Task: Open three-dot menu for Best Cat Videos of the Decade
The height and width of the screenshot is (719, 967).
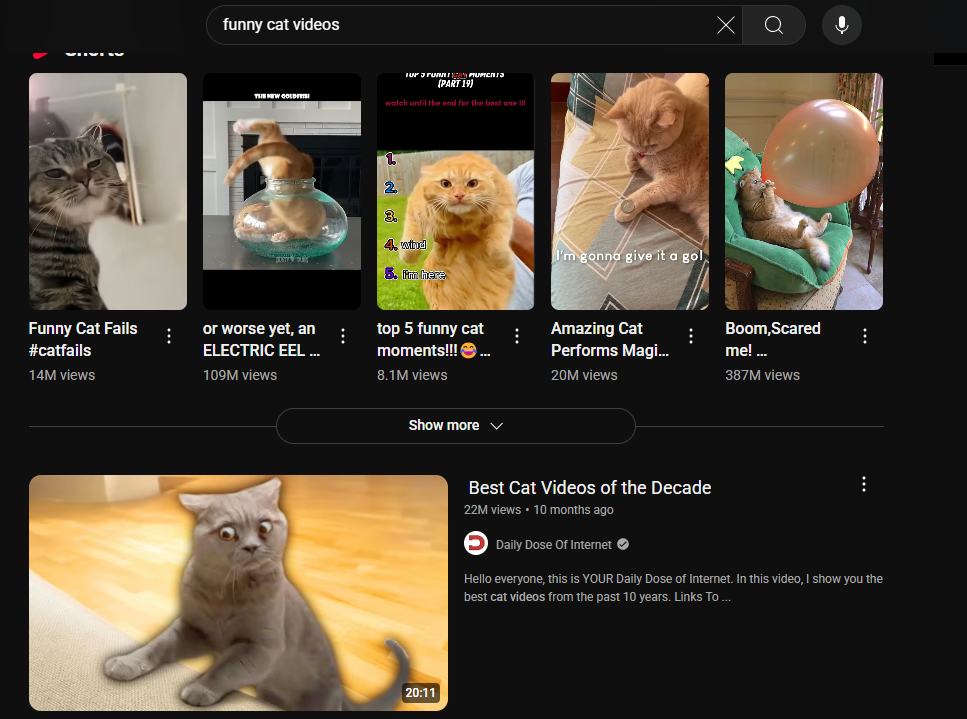Action: click(x=864, y=485)
